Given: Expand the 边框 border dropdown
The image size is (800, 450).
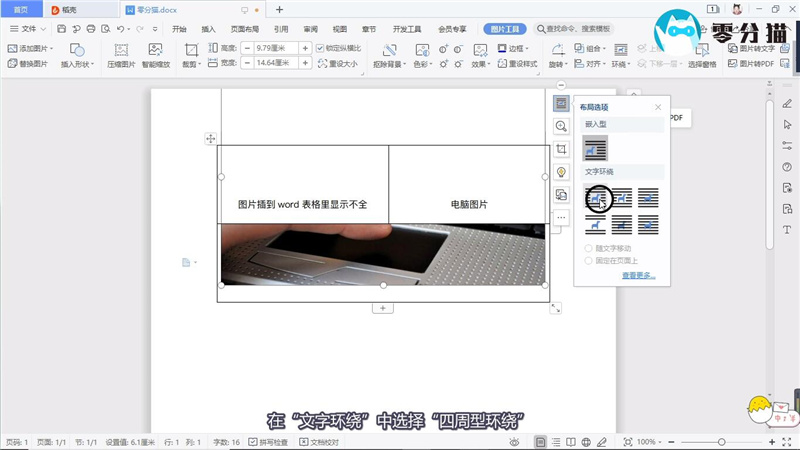Looking at the screenshot, I should [x=517, y=48].
